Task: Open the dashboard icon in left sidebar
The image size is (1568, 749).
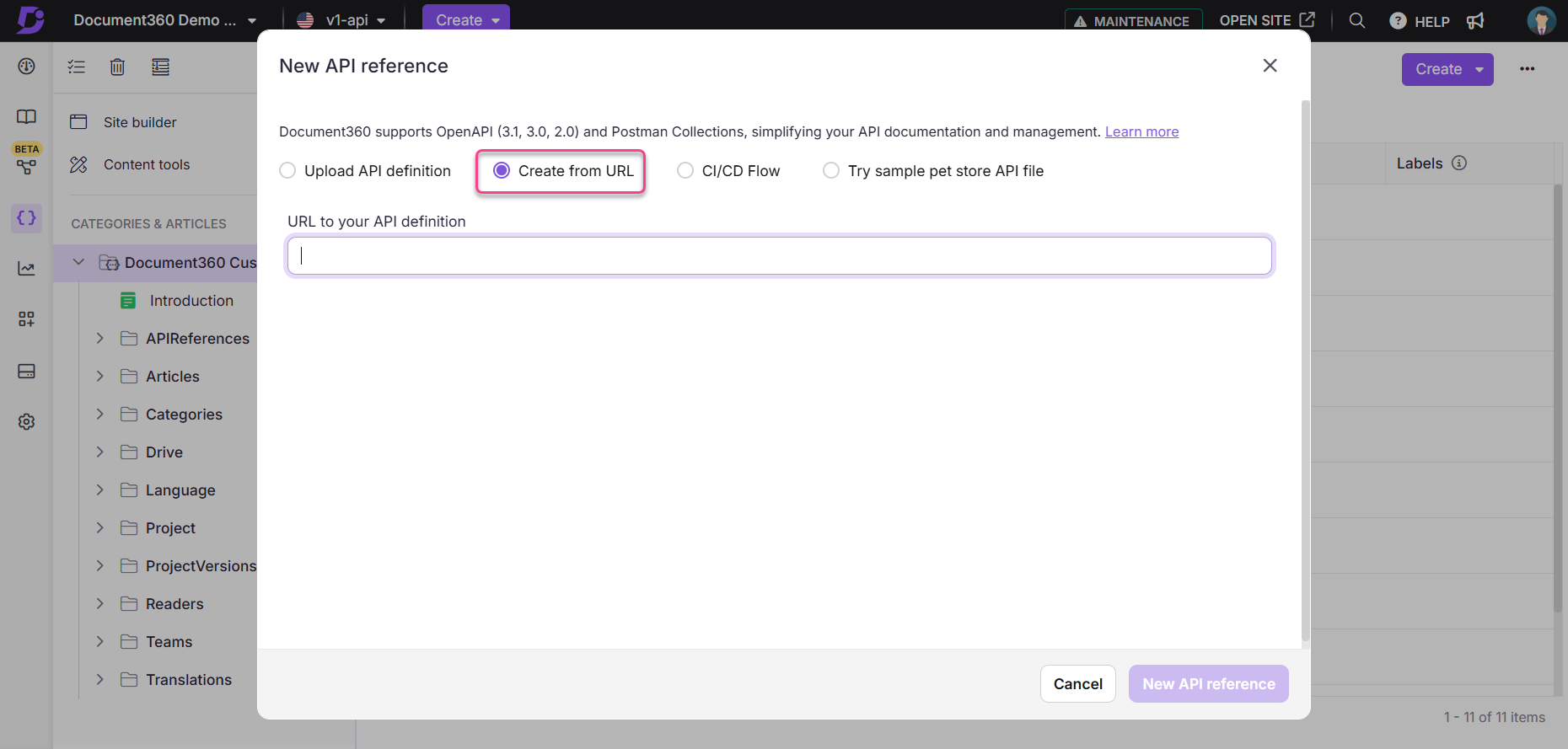Action: [x=27, y=66]
